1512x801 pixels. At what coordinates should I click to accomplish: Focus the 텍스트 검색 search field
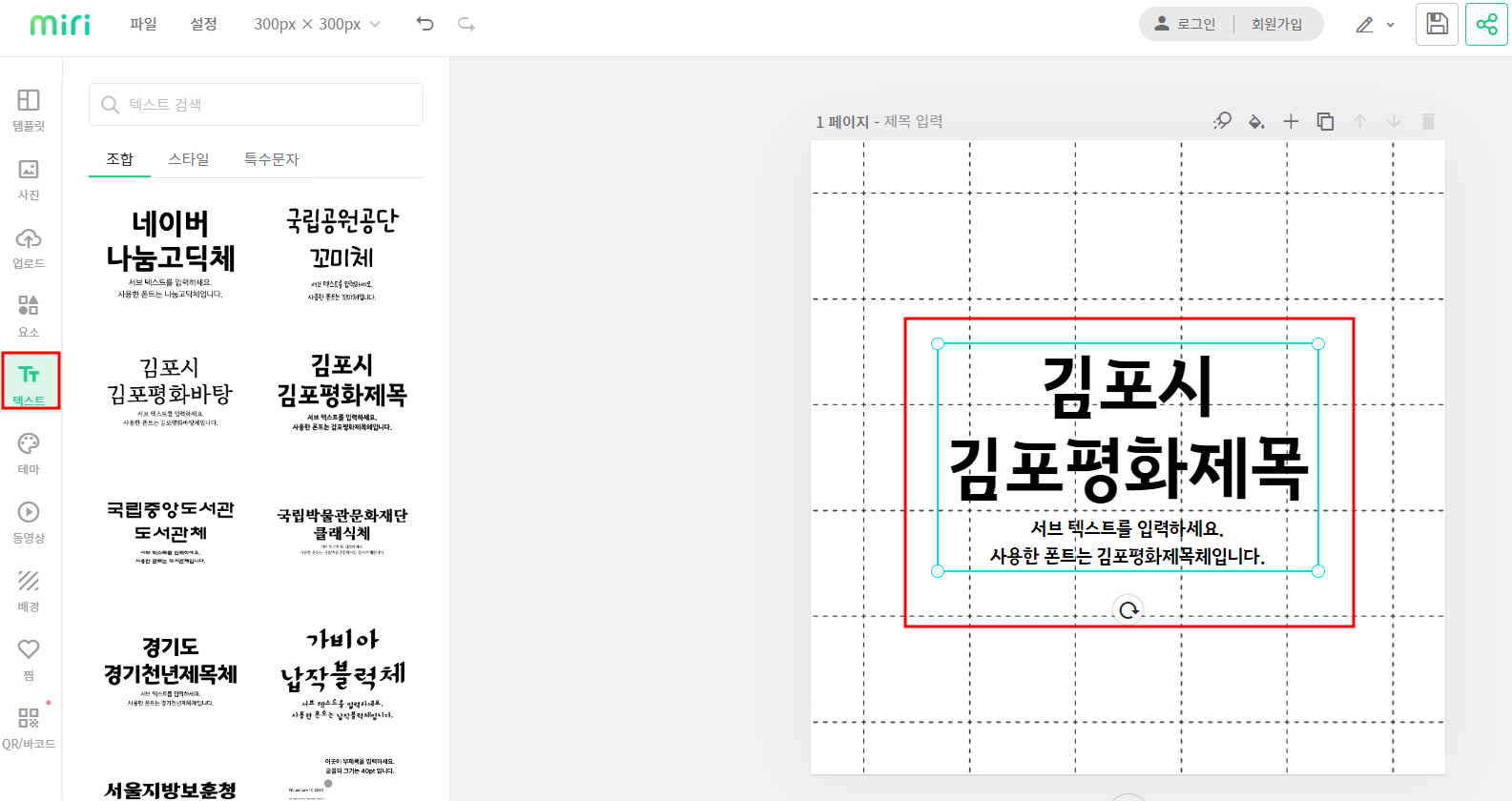click(x=256, y=104)
